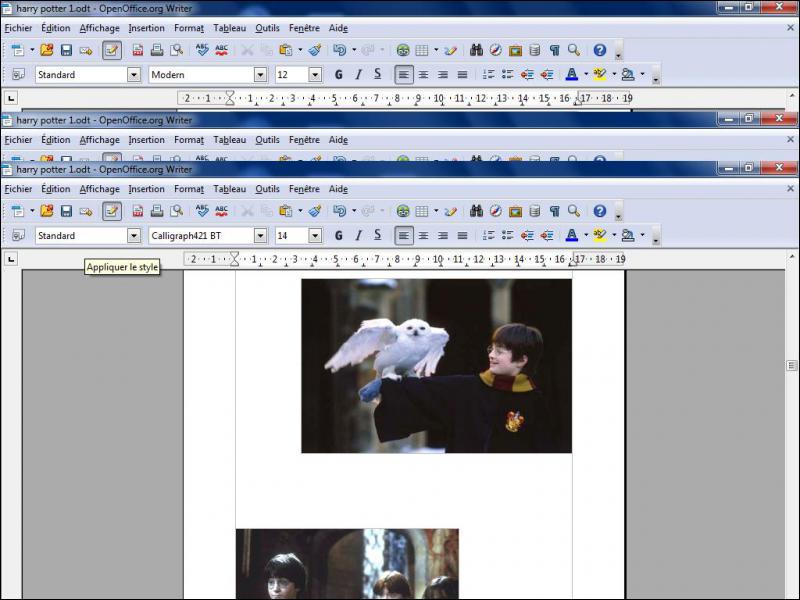Screen dimensions: 800x600
Task: Enable justified alignment in the front window
Action: click(462, 235)
